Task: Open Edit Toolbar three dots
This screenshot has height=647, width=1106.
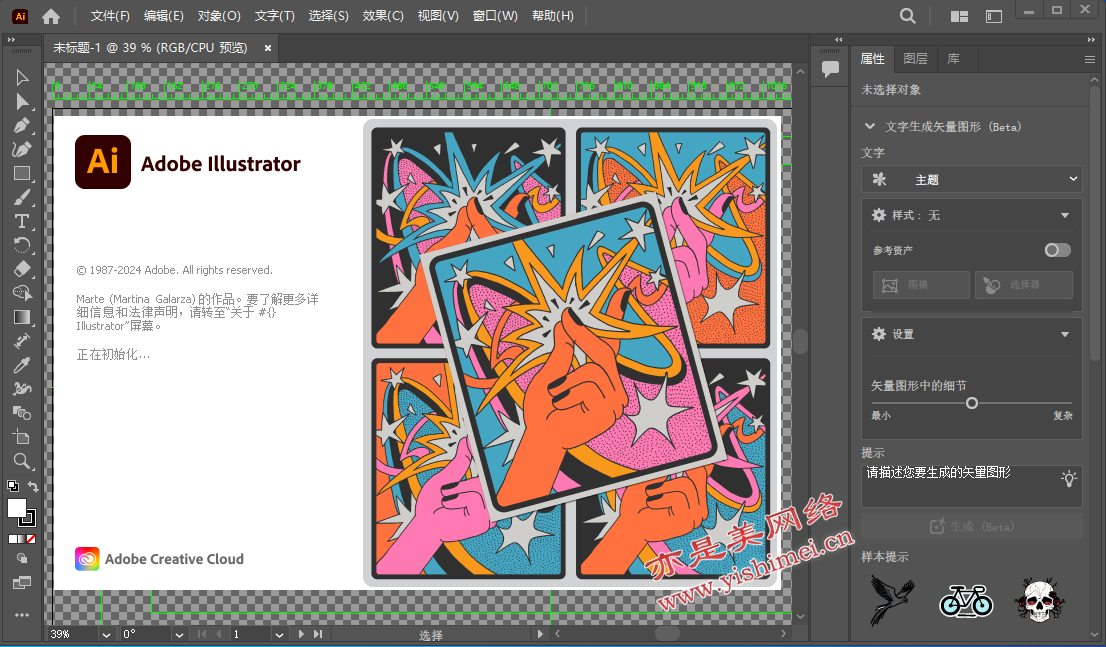Action: [22, 615]
